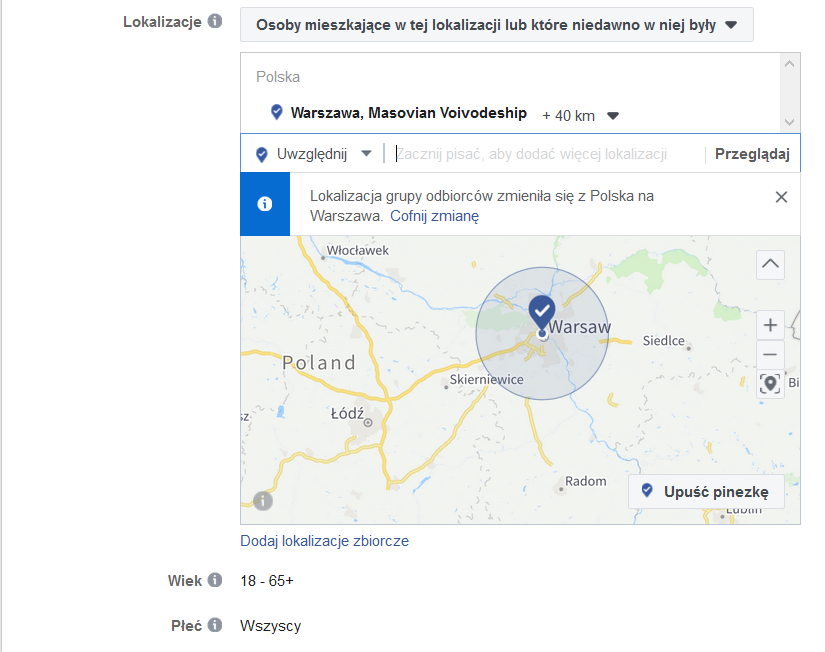Click the Wiek info icon
Screen dimensions: 825x652
215,579
